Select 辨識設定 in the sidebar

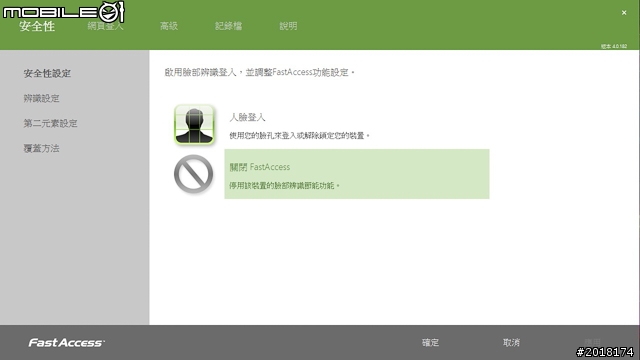[41, 98]
